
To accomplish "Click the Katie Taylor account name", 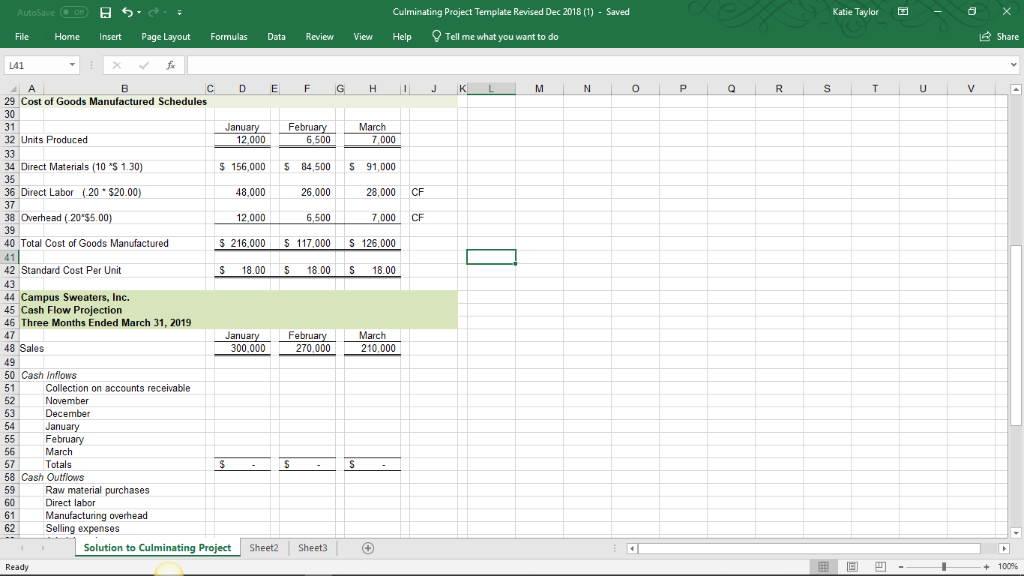I will coord(856,12).
